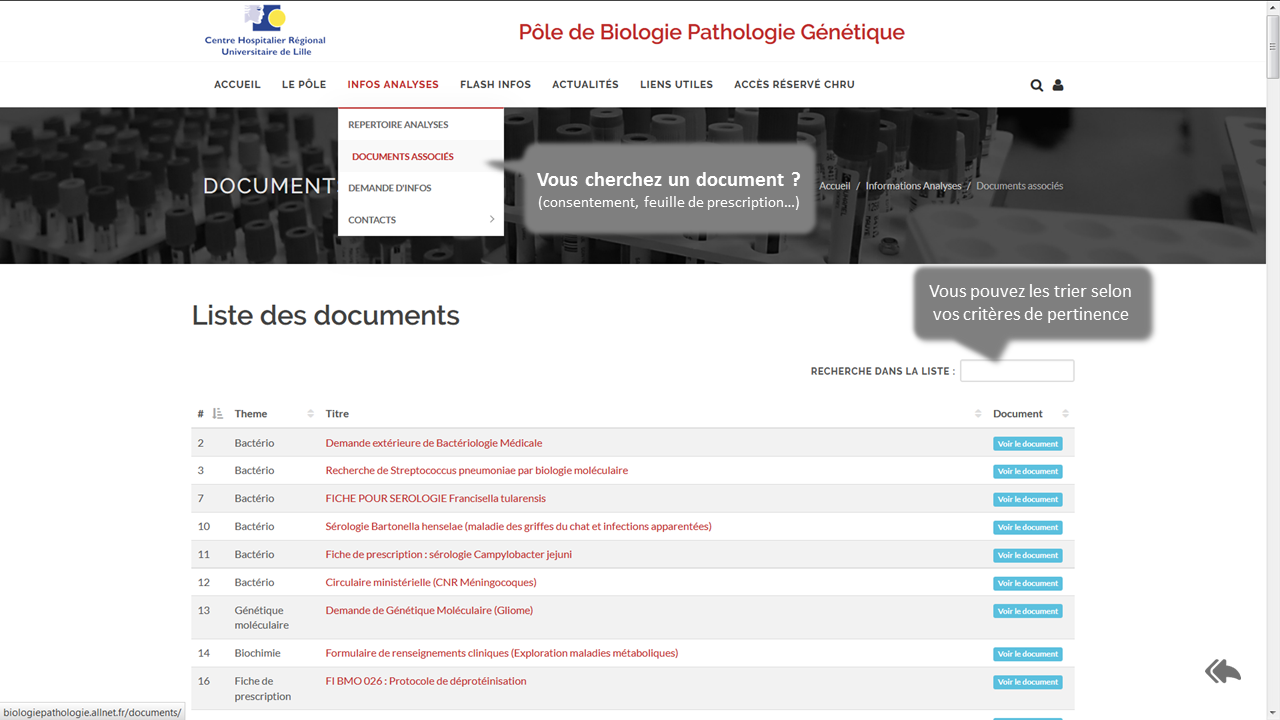Open the Le Pôle menu
The height and width of the screenshot is (720, 1280).
point(304,85)
